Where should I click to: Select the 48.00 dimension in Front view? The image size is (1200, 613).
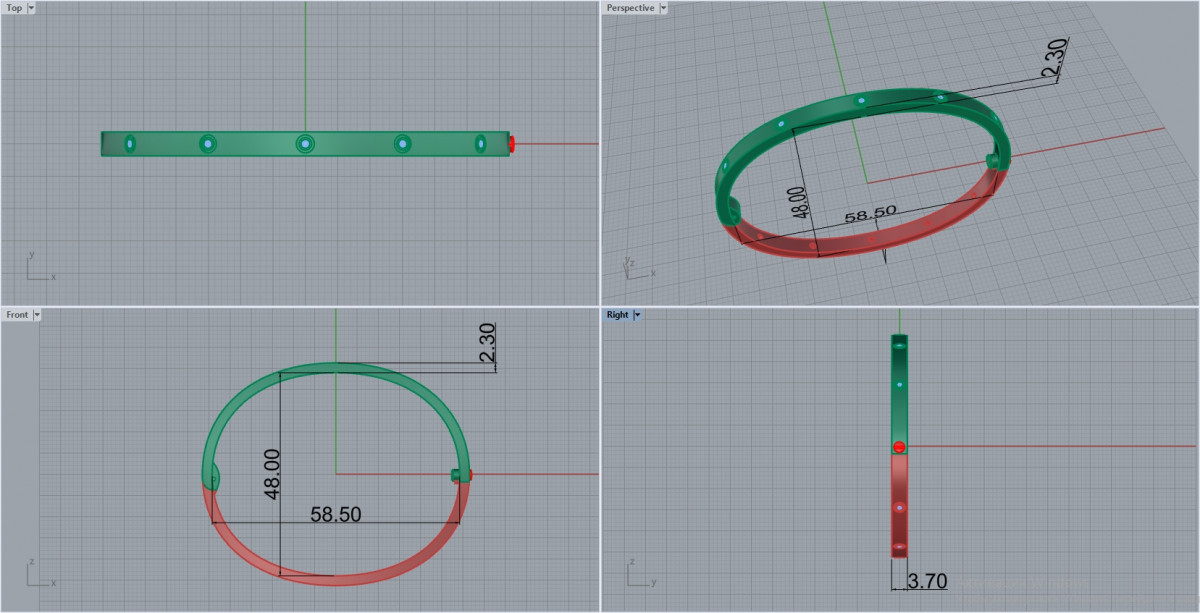coord(270,475)
